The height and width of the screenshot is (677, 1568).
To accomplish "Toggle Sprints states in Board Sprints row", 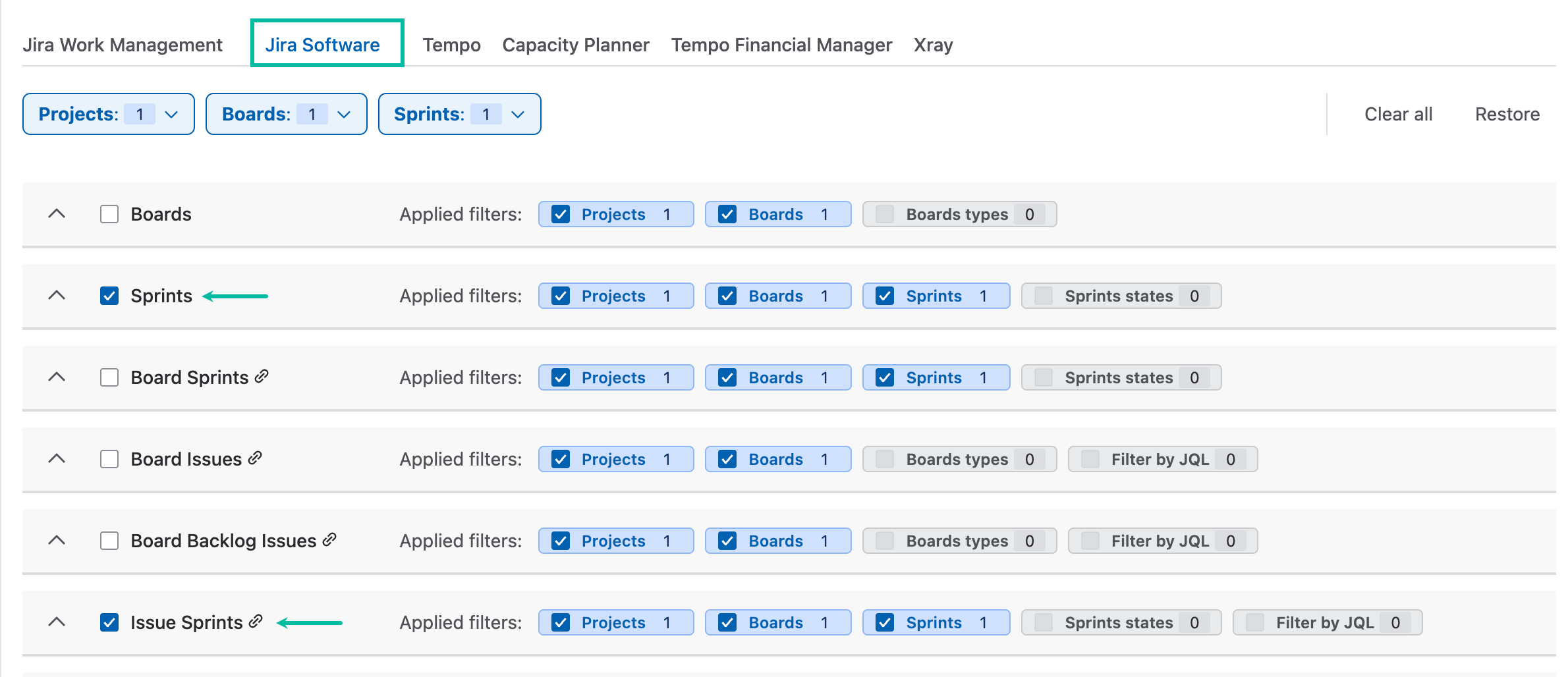I will coord(1121,377).
